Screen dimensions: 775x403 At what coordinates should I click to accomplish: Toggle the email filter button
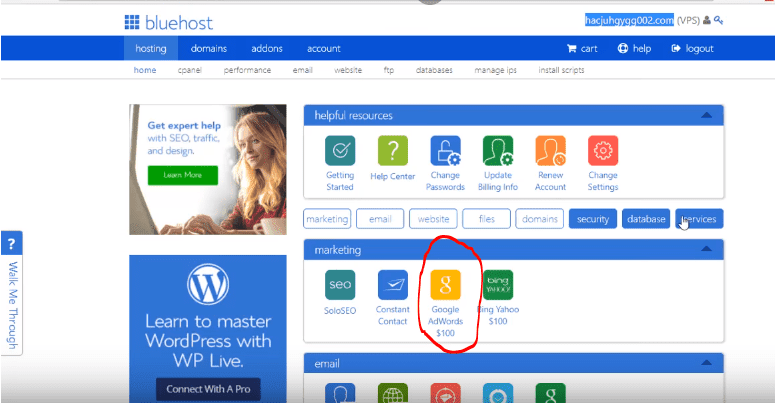point(380,219)
